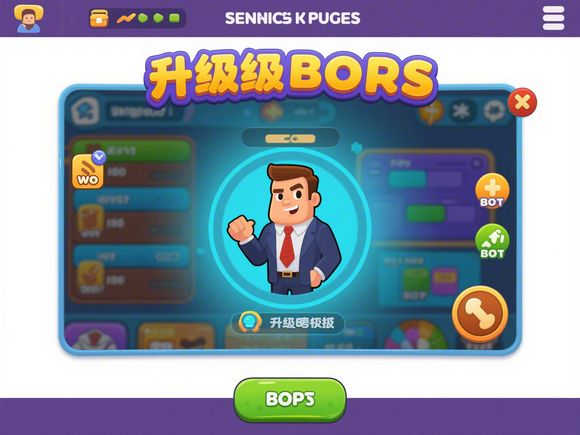Expand the chevron badge on WO icon
The height and width of the screenshot is (435, 580).
click(99, 157)
